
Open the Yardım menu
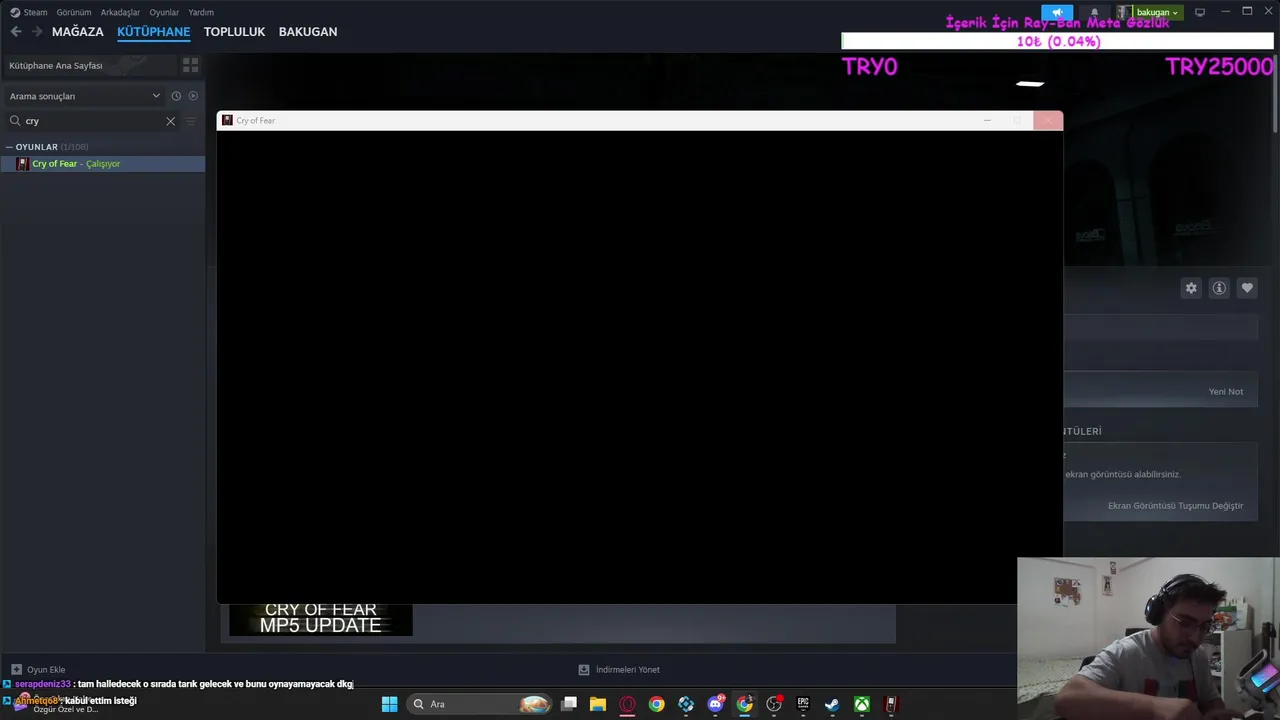click(x=201, y=12)
